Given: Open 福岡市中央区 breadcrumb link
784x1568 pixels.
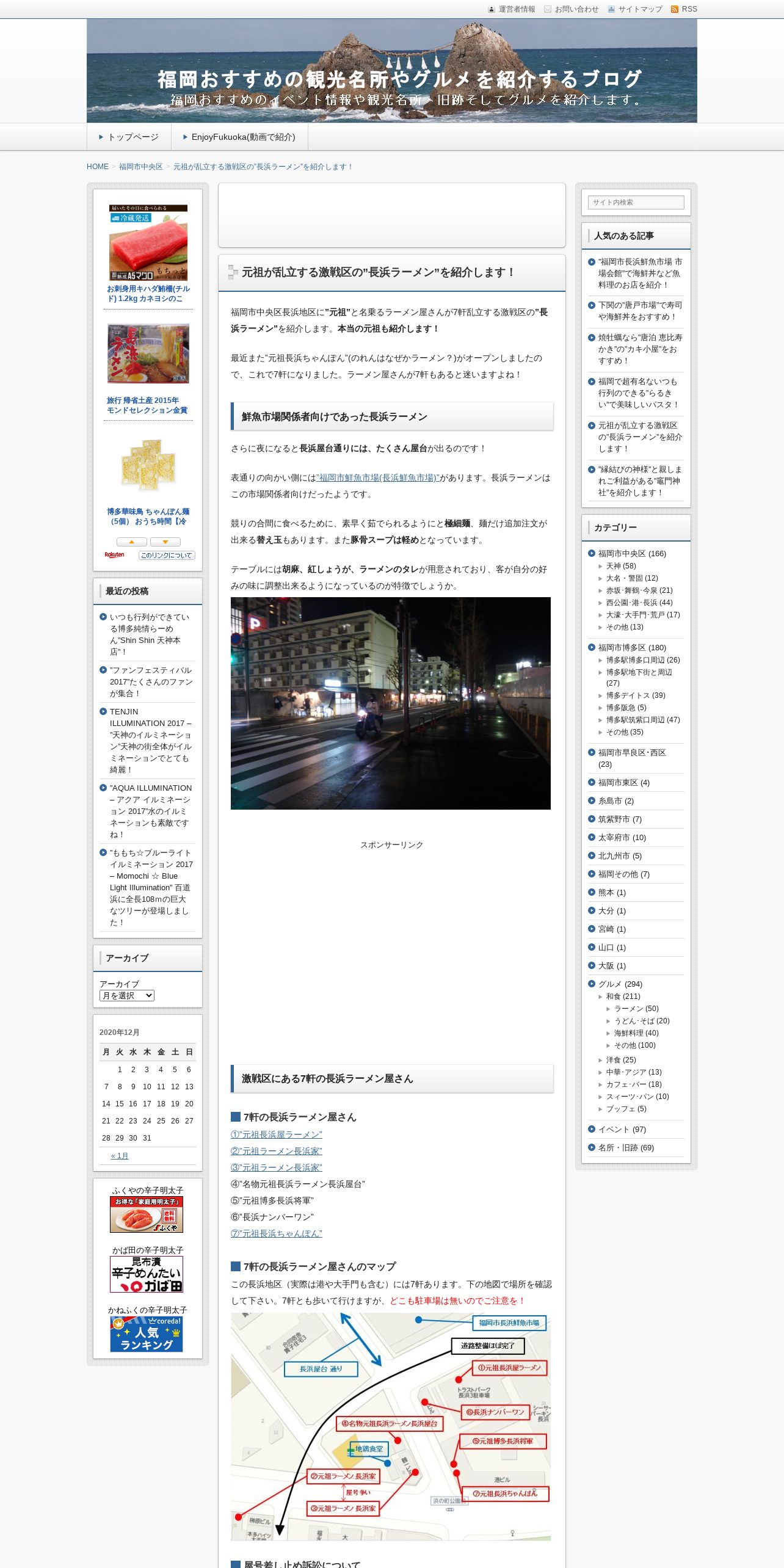Looking at the screenshot, I should 141,167.
